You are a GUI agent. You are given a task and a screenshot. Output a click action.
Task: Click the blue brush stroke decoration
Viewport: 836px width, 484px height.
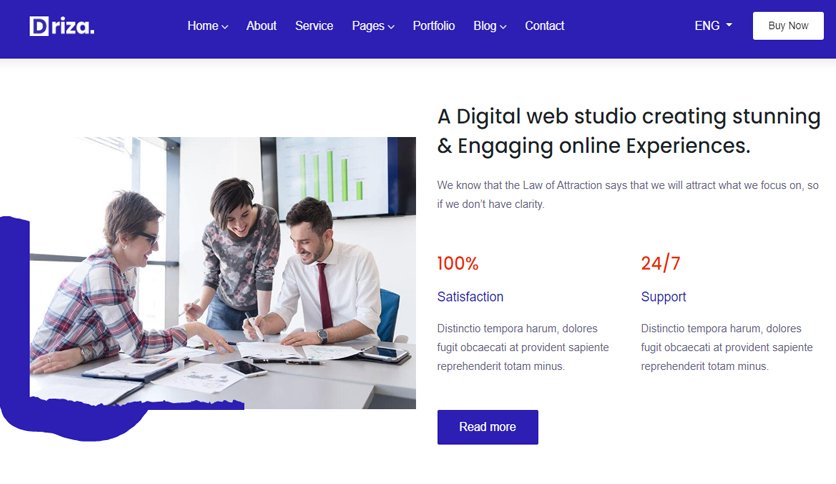pos(15,320)
